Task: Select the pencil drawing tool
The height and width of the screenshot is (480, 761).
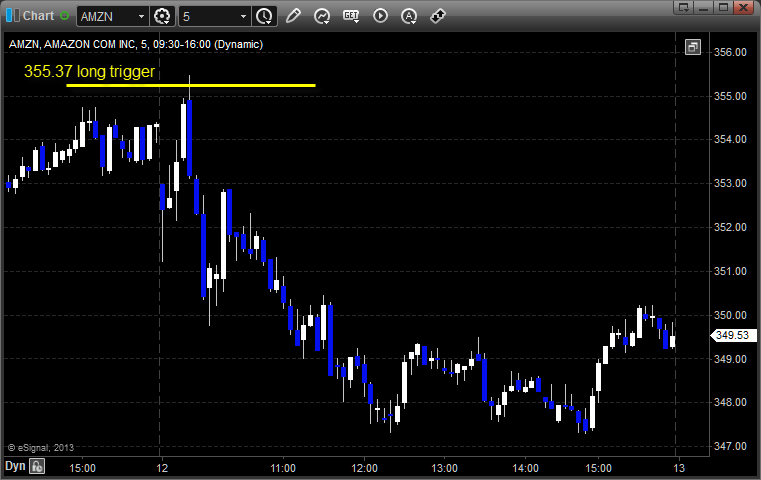Action: coord(293,16)
